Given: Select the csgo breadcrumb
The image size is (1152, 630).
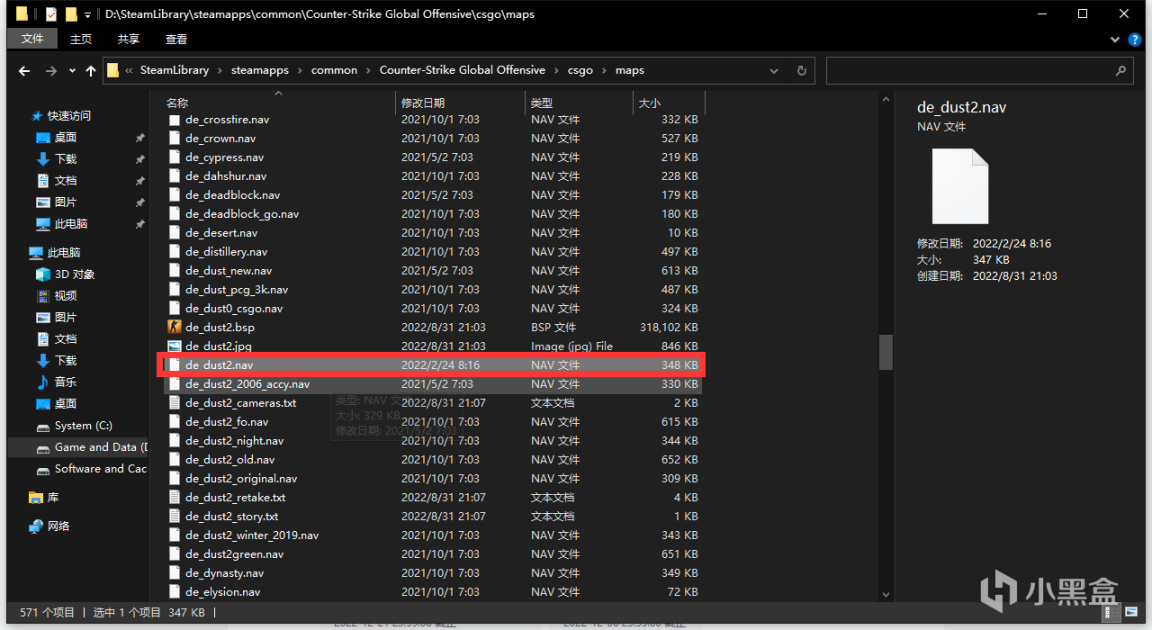Looking at the screenshot, I should [580, 70].
